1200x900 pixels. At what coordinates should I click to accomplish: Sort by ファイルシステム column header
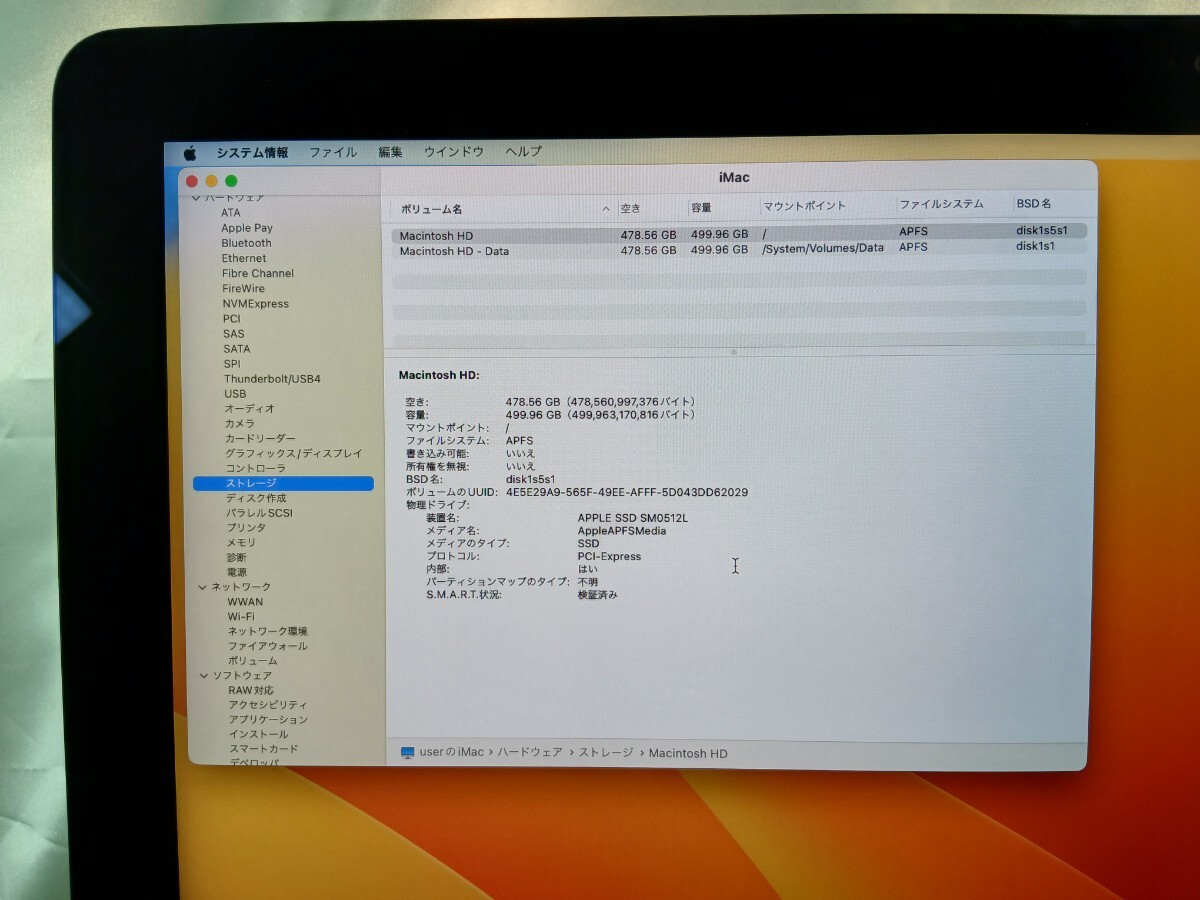click(x=941, y=204)
